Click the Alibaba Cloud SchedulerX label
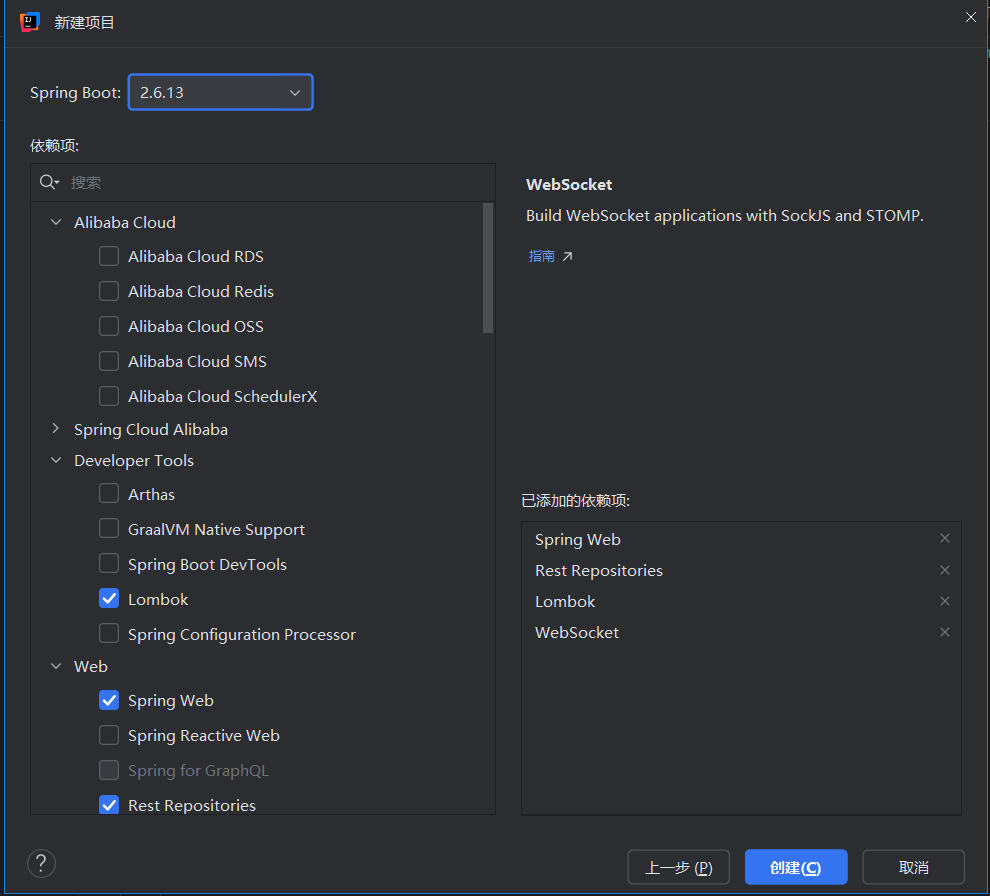 pos(222,397)
